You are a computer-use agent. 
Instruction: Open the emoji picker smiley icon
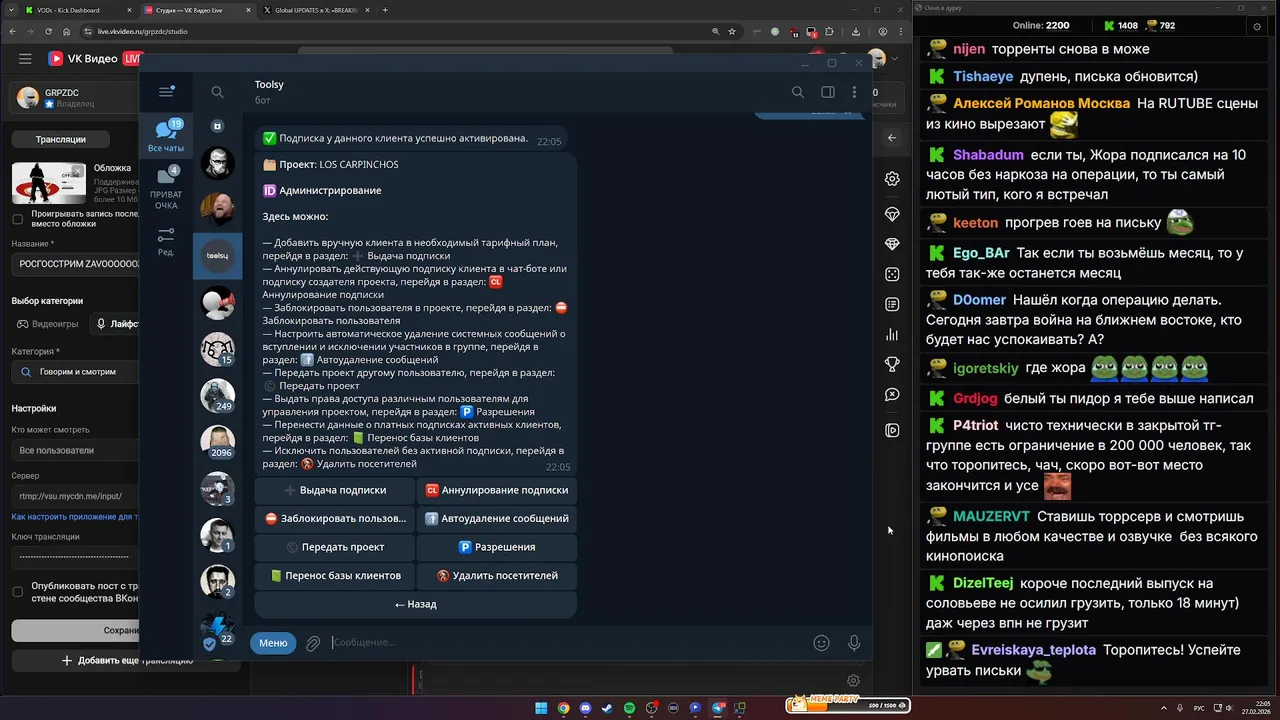coord(821,643)
